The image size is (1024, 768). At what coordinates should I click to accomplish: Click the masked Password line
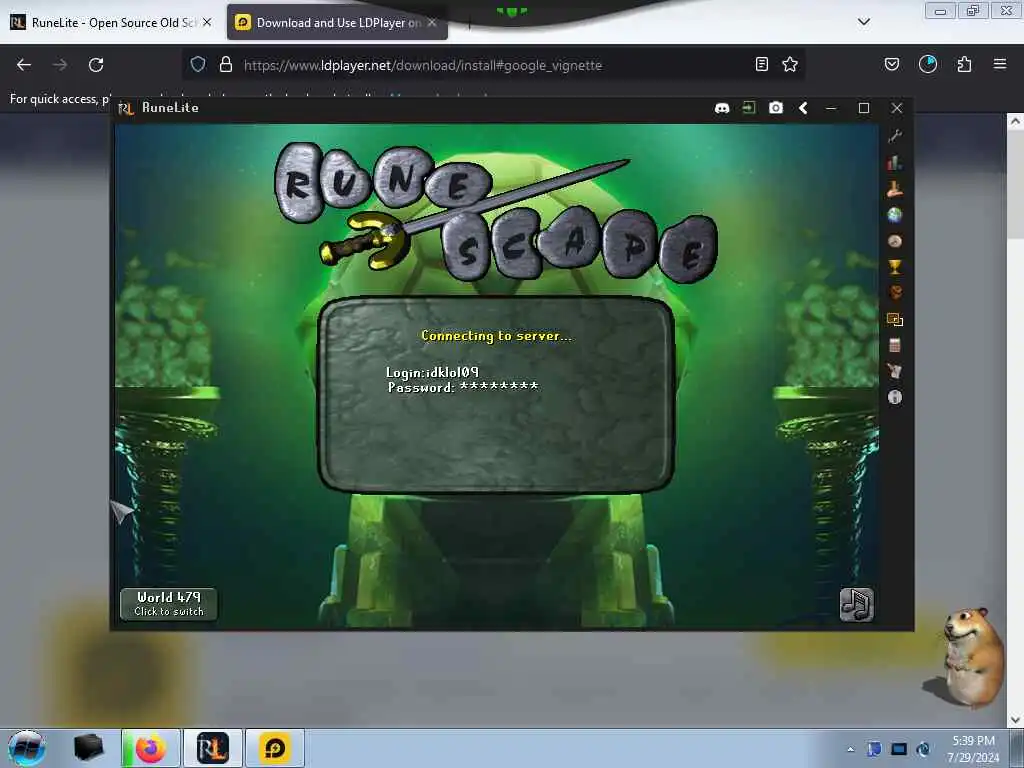pyautogui.click(x=463, y=387)
